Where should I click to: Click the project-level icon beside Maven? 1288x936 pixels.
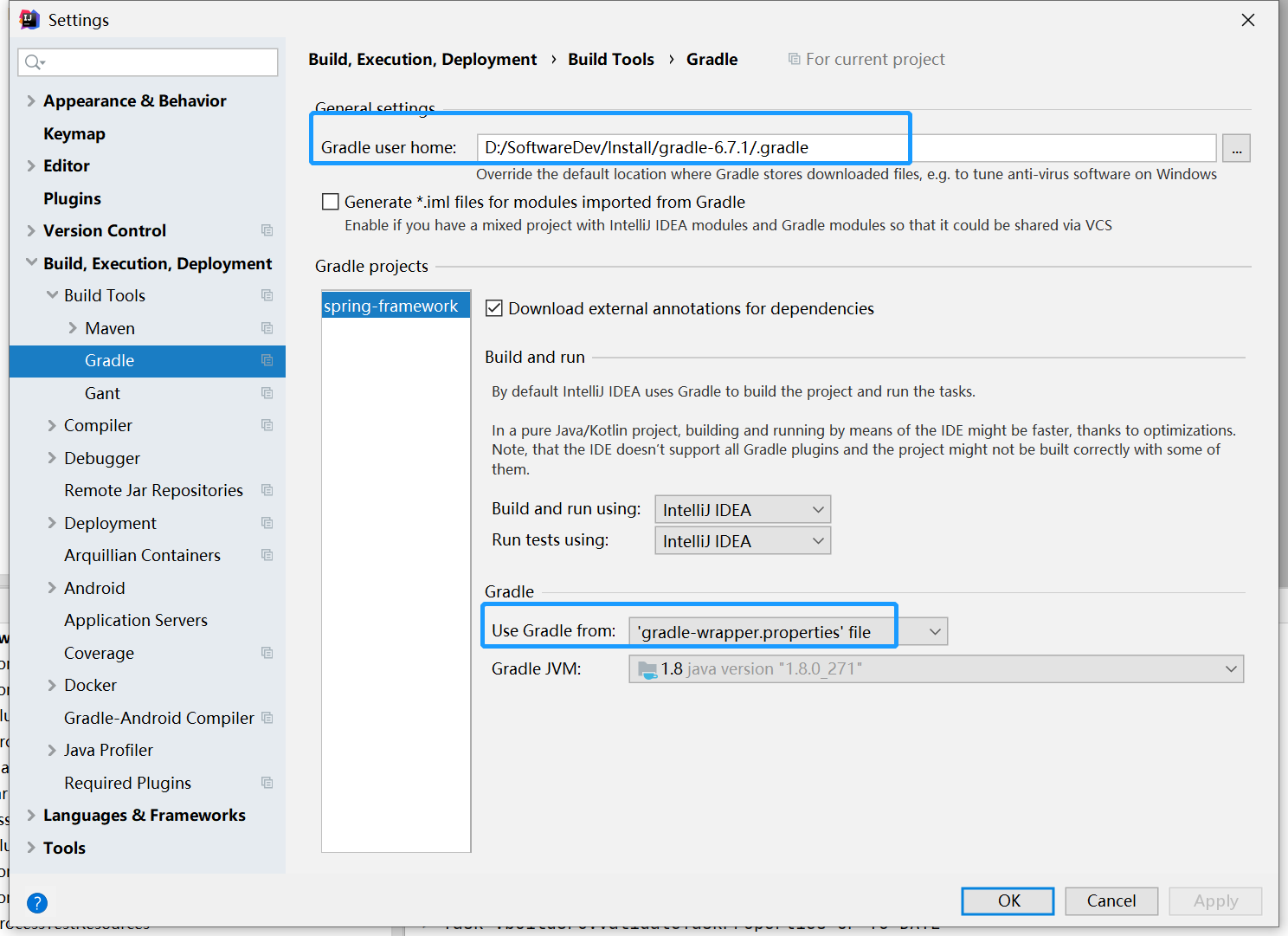[x=267, y=328]
